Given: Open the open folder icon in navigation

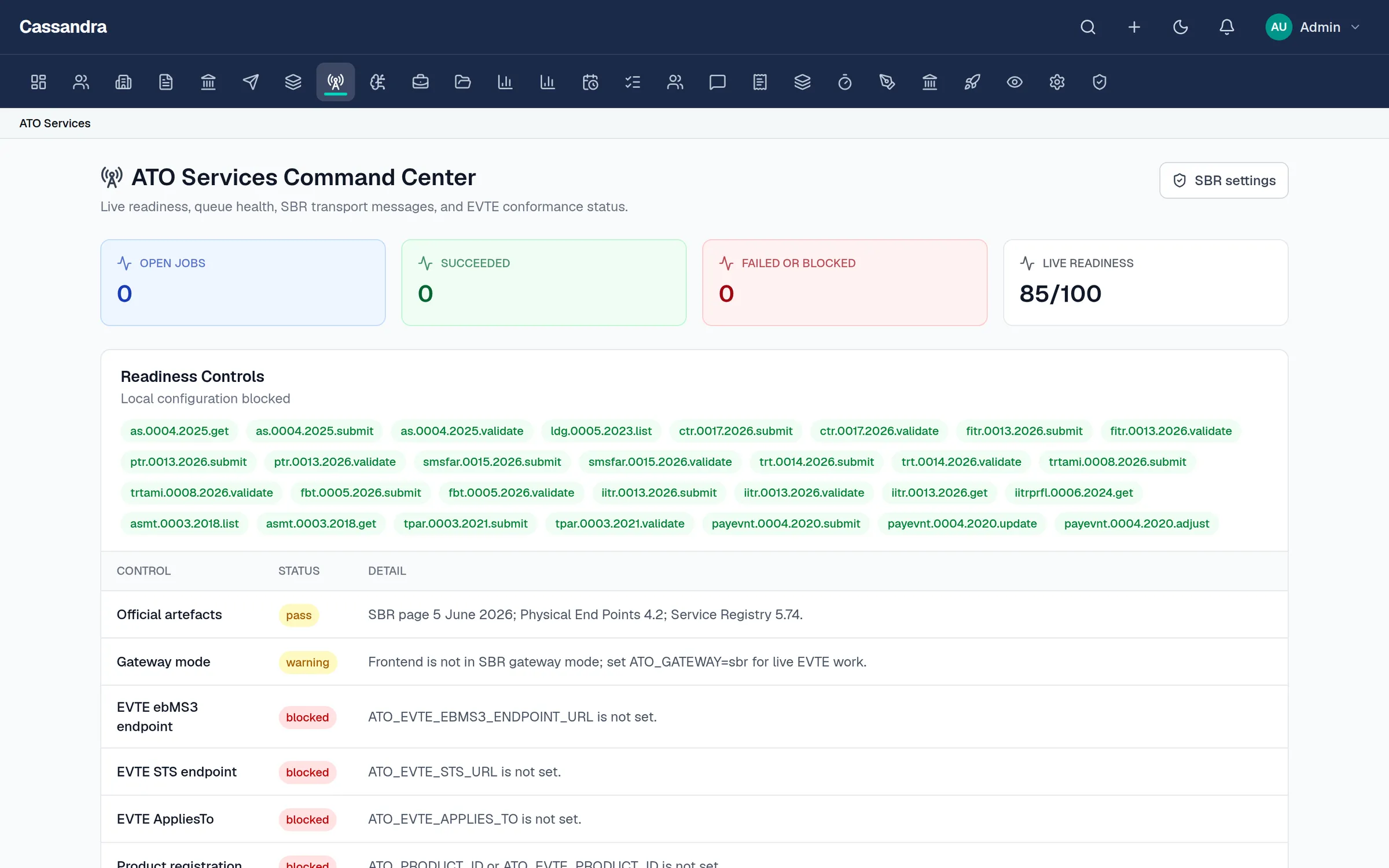Looking at the screenshot, I should coord(463,82).
